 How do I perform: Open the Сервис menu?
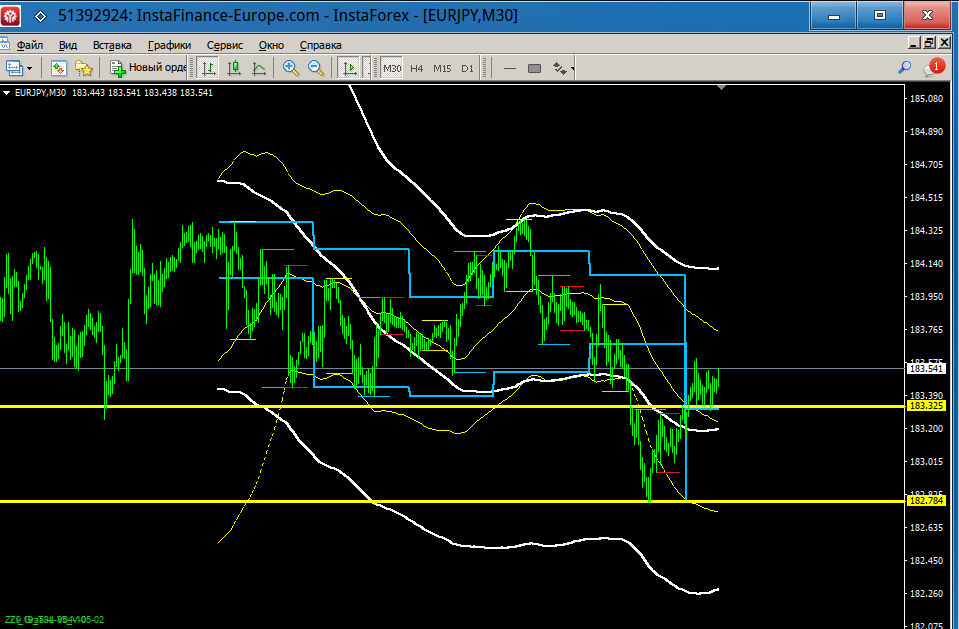click(x=224, y=45)
